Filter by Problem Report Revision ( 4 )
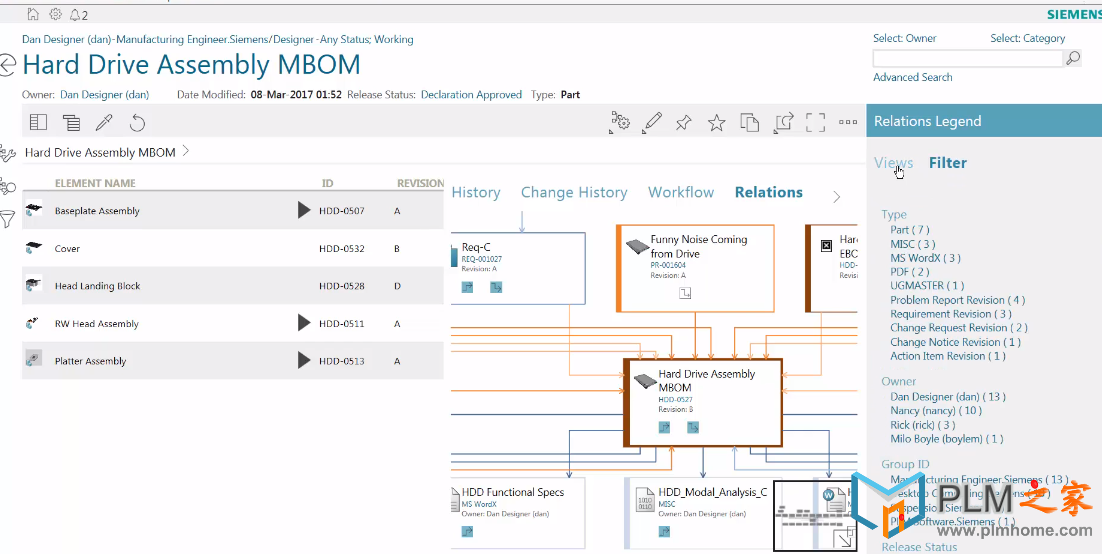1102x554 pixels. click(957, 299)
